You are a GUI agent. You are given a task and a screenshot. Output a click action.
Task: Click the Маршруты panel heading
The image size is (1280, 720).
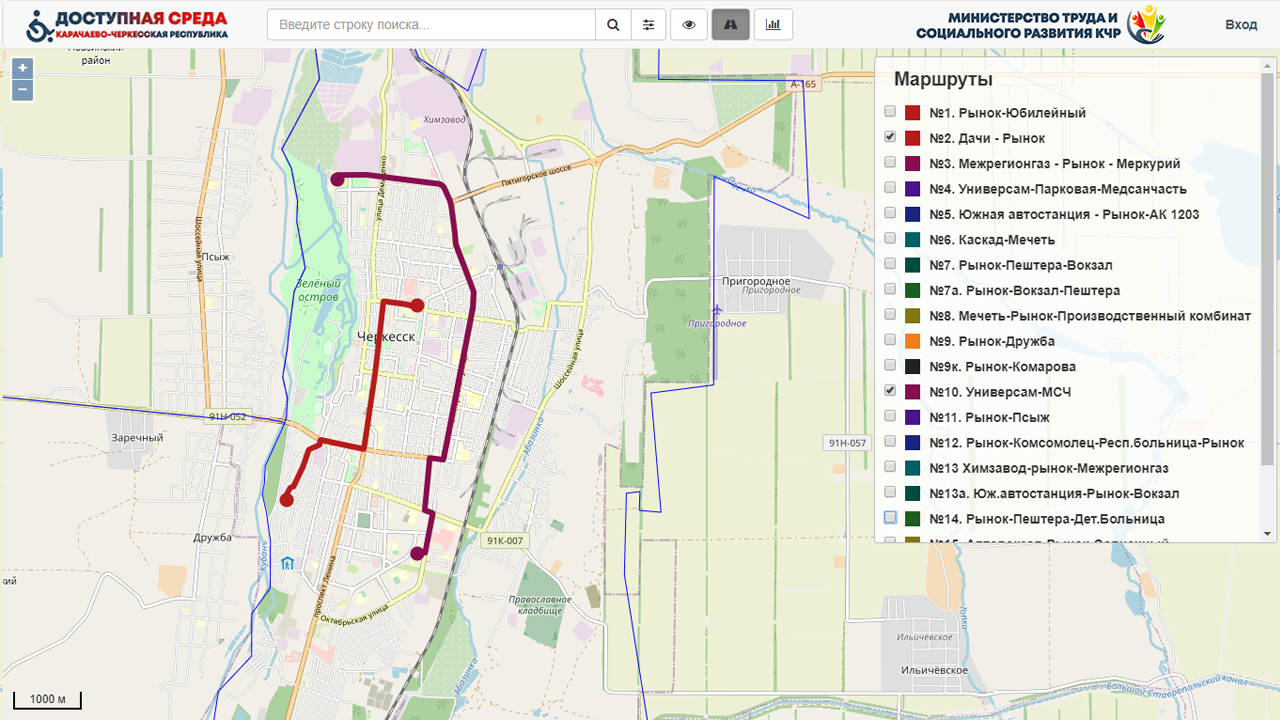pyautogui.click(x=943, y=79)
